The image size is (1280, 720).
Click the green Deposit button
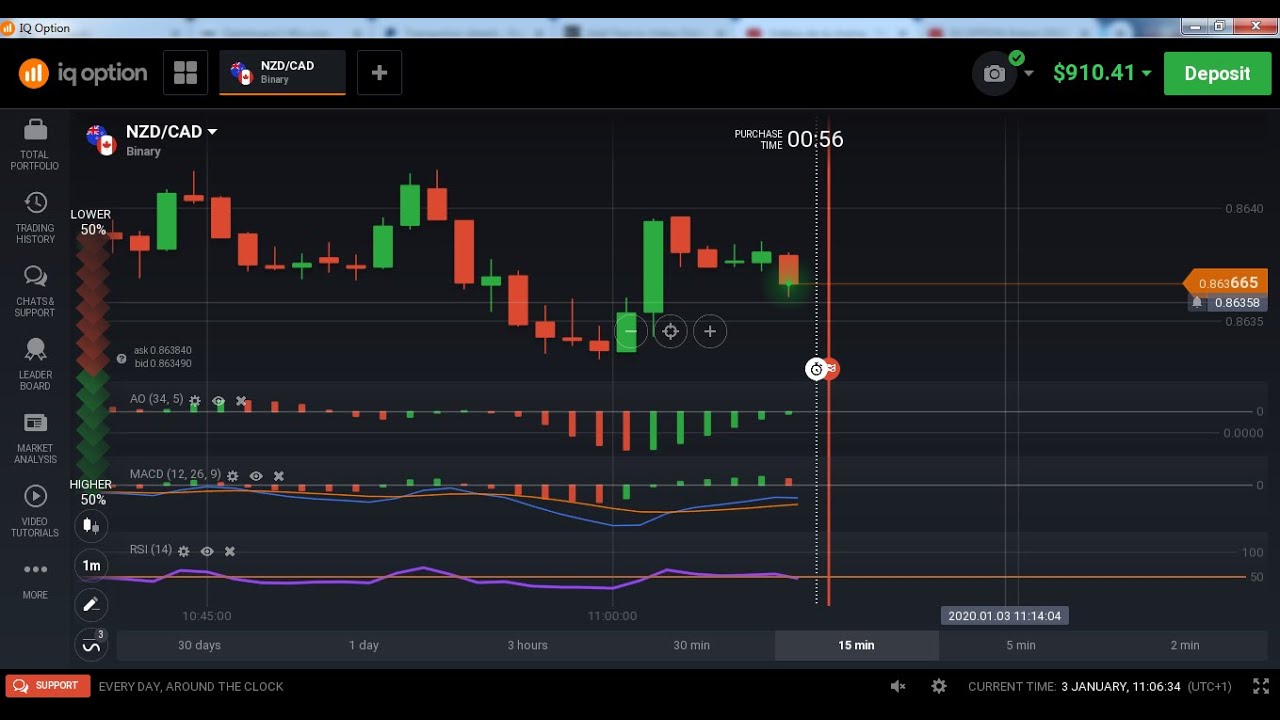pyautogui.click(x=1217, y=74)
